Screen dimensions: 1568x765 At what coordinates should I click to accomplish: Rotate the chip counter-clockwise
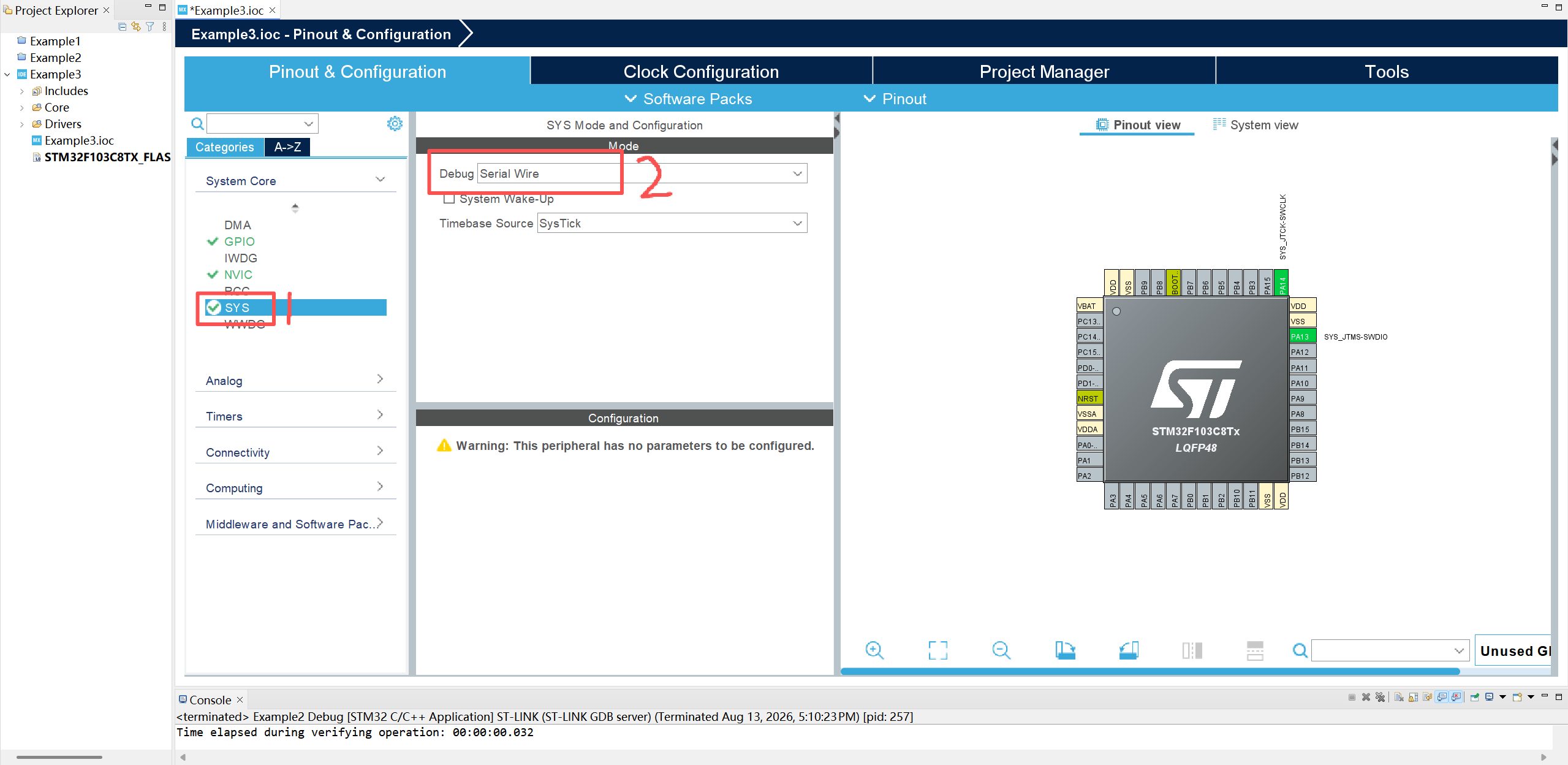point(1129,650)
